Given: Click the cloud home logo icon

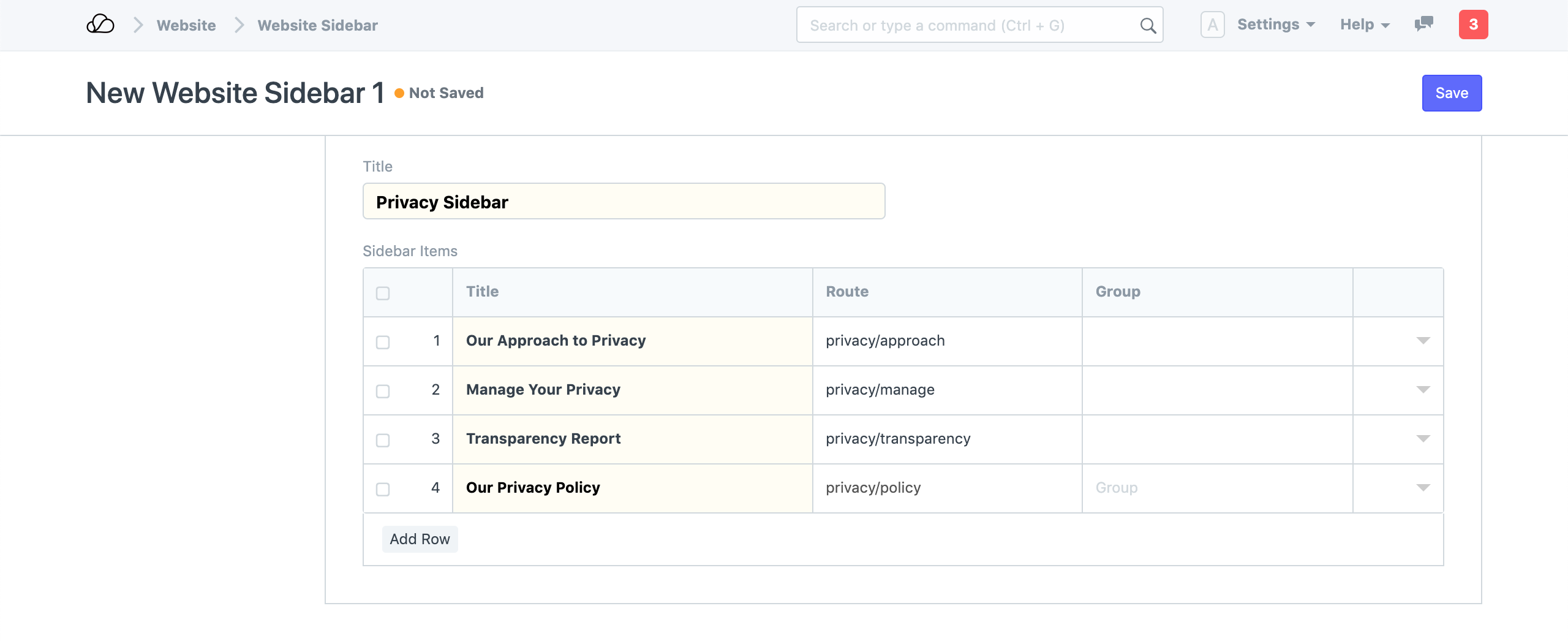Looking at the screenshot, I should pos(100,25).
